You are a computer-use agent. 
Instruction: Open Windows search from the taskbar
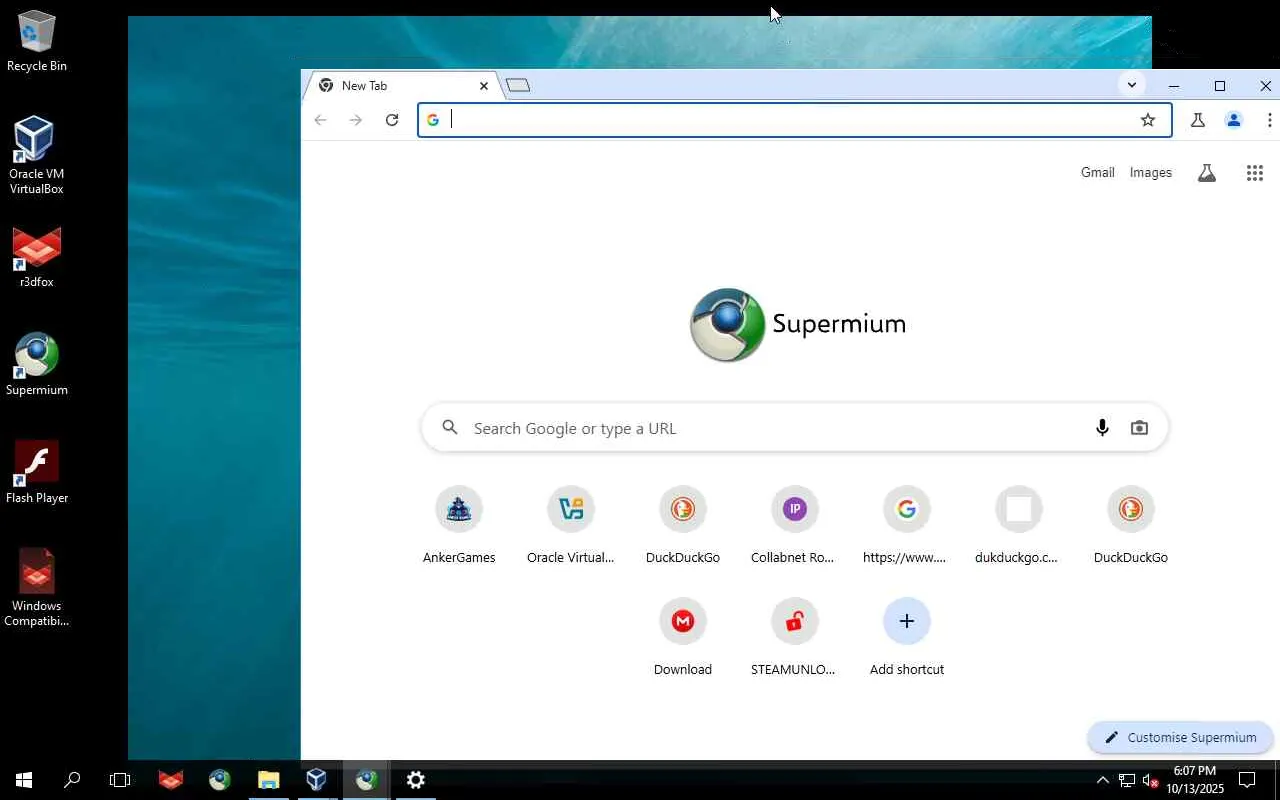[72, 780]
